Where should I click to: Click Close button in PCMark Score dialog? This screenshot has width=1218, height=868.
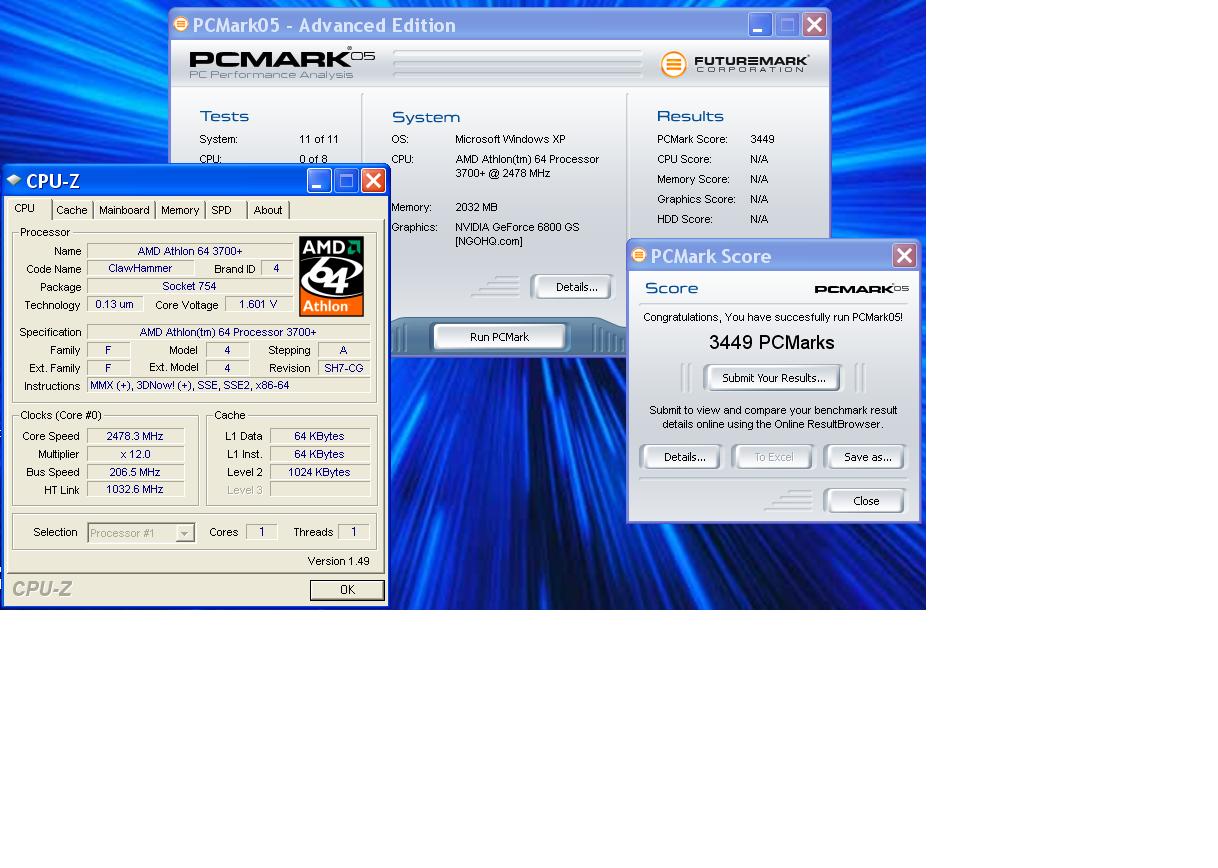click(x=866, y=501)
